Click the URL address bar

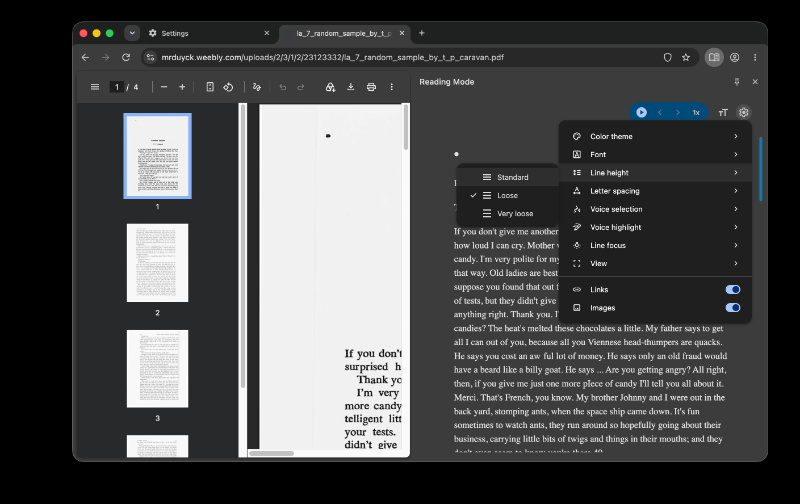[333, 58]
